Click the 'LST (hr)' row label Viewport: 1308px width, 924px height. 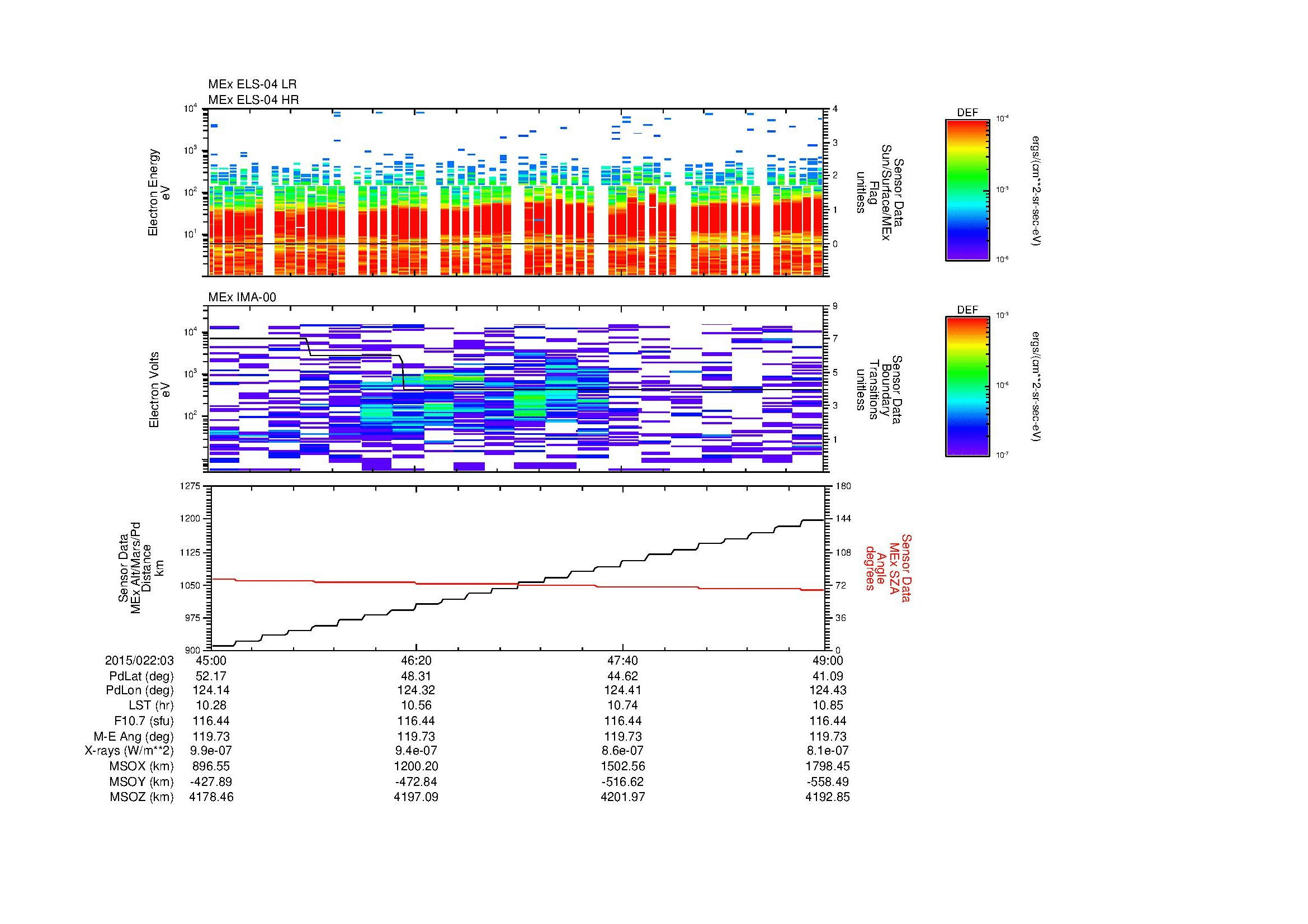151,705
